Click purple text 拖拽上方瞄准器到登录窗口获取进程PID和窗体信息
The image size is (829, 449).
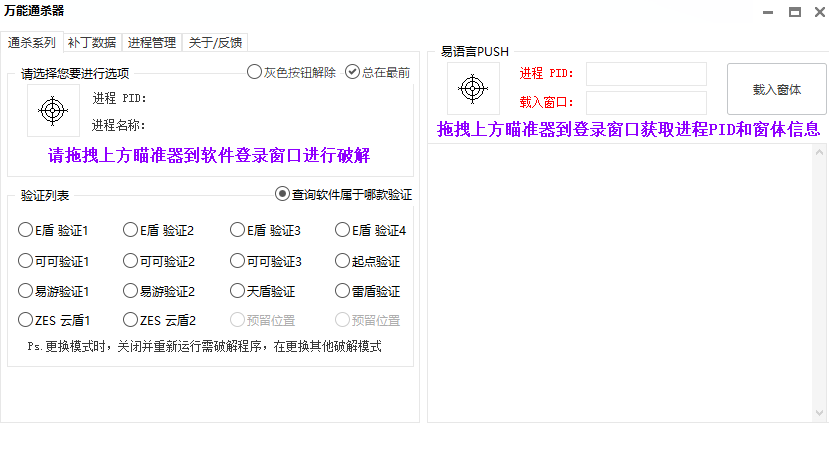629,130
